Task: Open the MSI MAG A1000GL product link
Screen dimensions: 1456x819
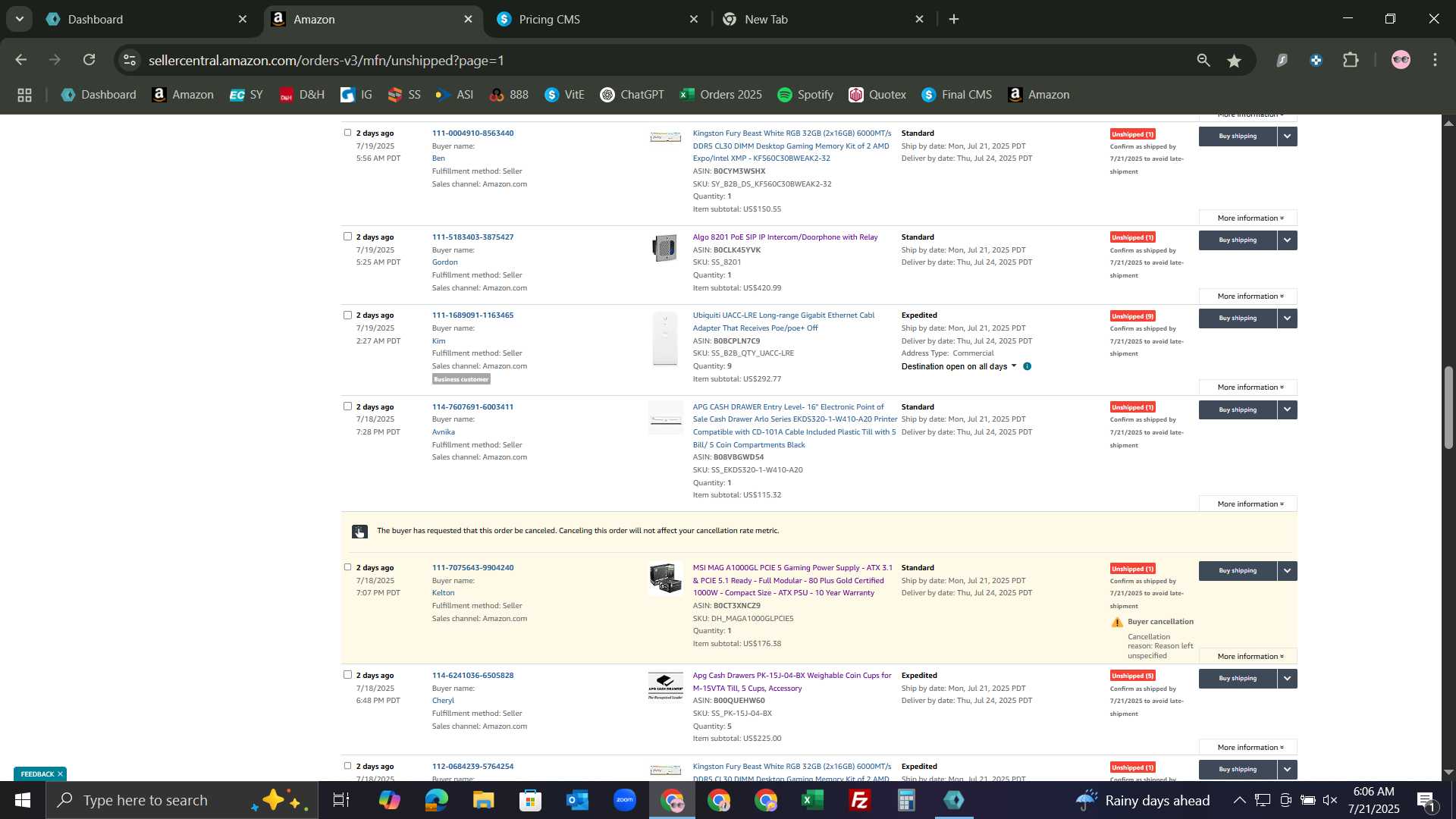Action: pyautogui.click(x=792, y=580)
